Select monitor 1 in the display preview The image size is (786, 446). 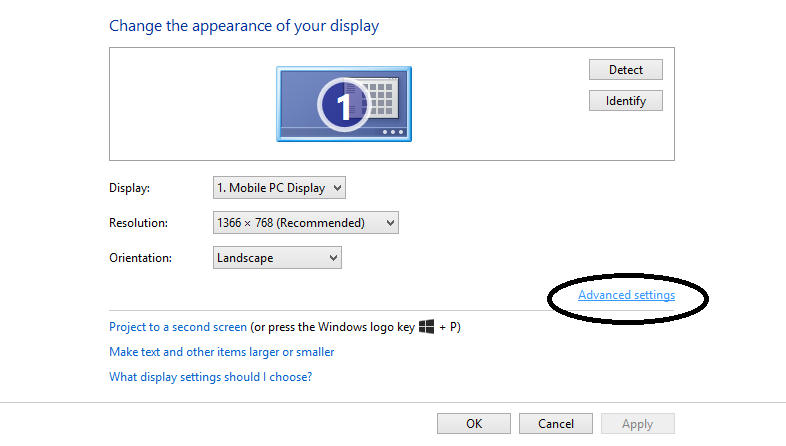point(344,104)
